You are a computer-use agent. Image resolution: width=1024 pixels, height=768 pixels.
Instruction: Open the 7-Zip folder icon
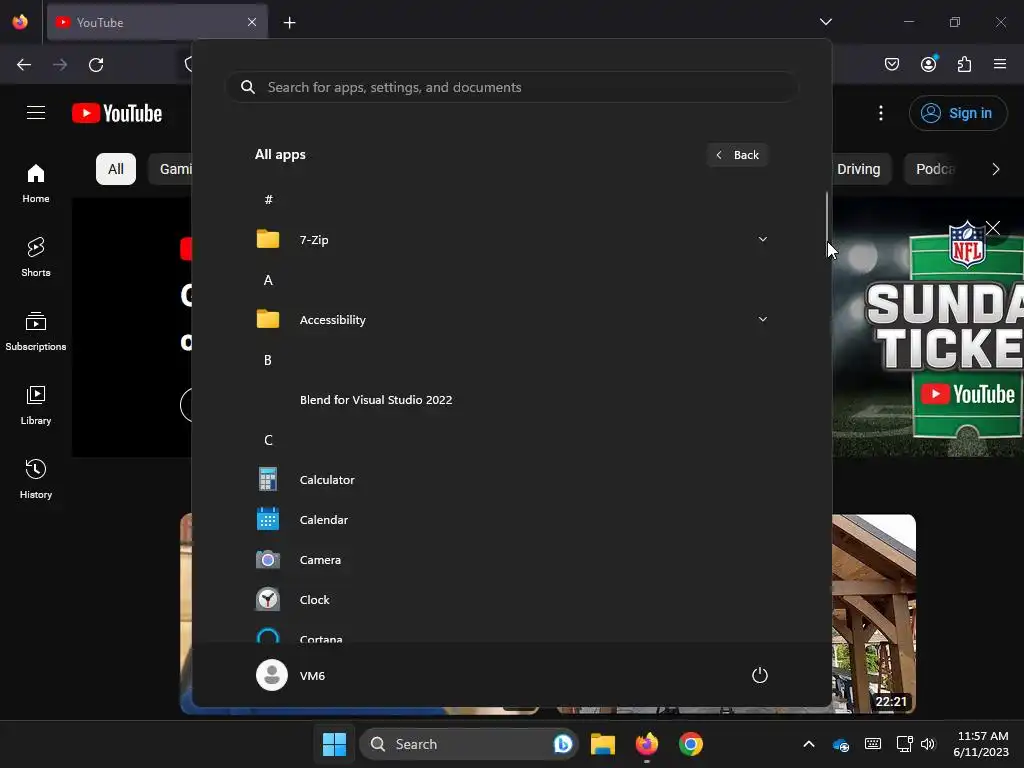(268, 239)
